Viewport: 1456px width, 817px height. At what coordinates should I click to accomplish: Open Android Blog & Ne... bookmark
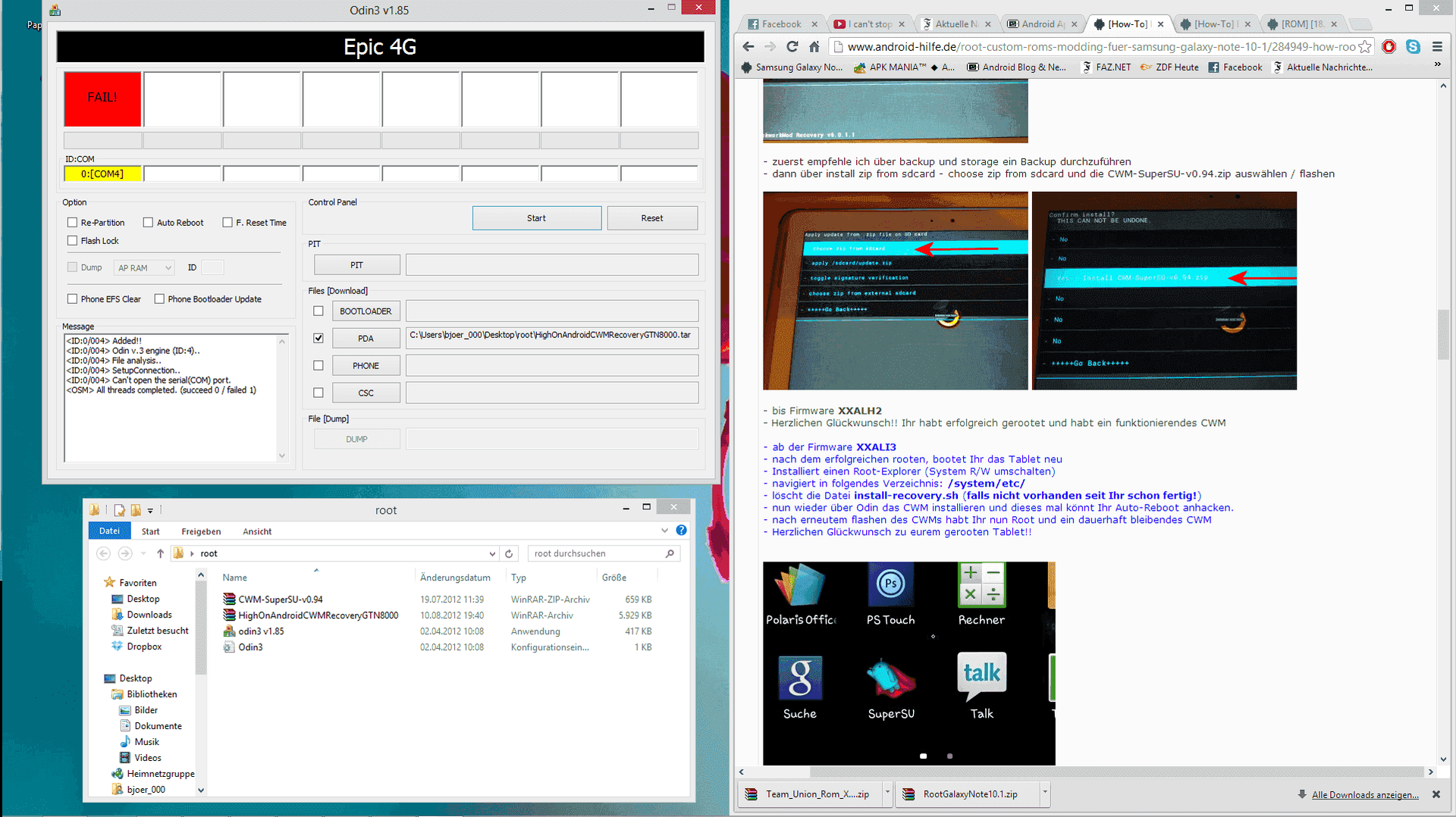coord(1016,67)
